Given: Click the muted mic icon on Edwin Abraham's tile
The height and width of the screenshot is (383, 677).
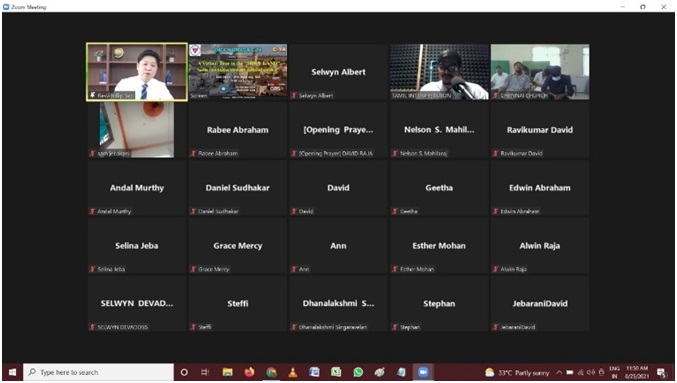Looking at the screenshot, I should pos(496,211).
